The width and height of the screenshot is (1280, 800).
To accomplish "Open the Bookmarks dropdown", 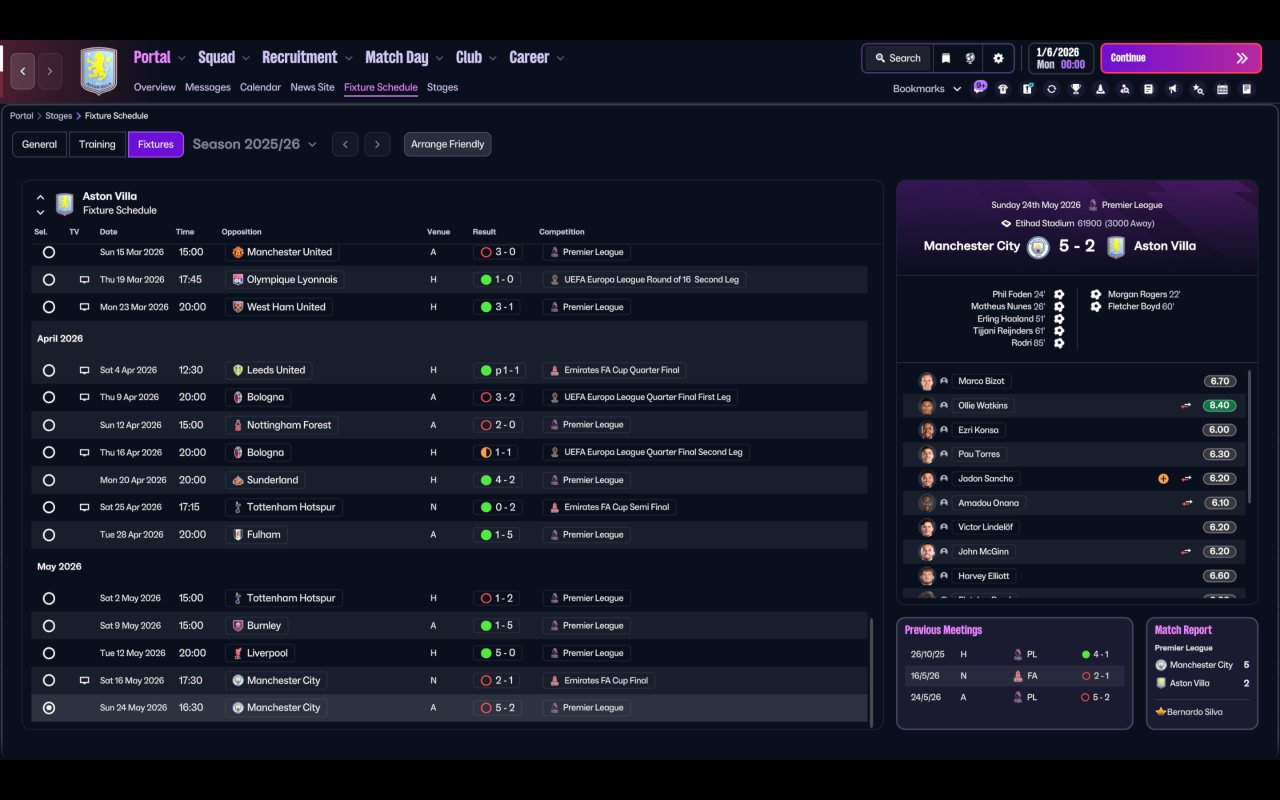I will 927,89.
